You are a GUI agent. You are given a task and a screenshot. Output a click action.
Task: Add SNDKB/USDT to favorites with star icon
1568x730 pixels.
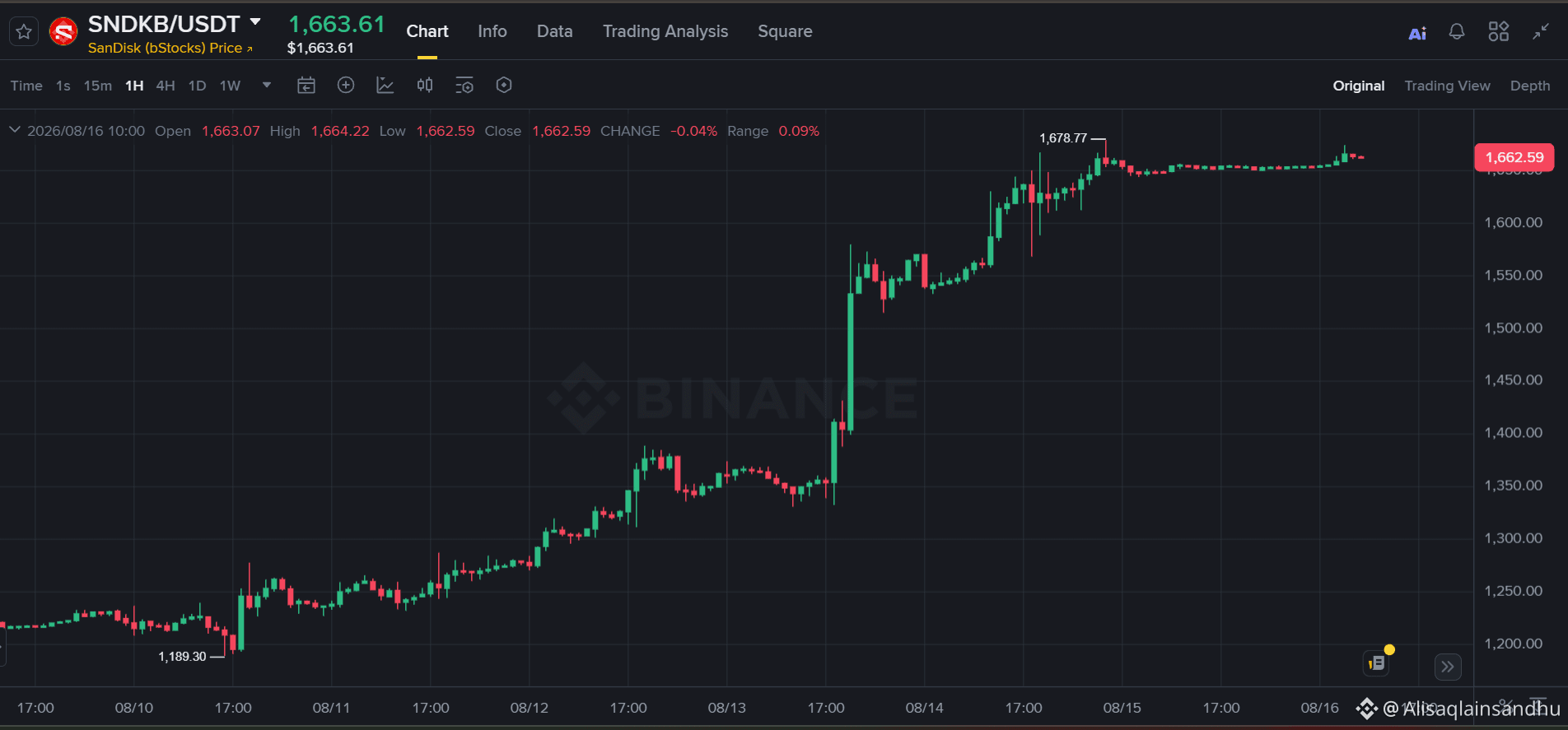[x=24, y=32]
